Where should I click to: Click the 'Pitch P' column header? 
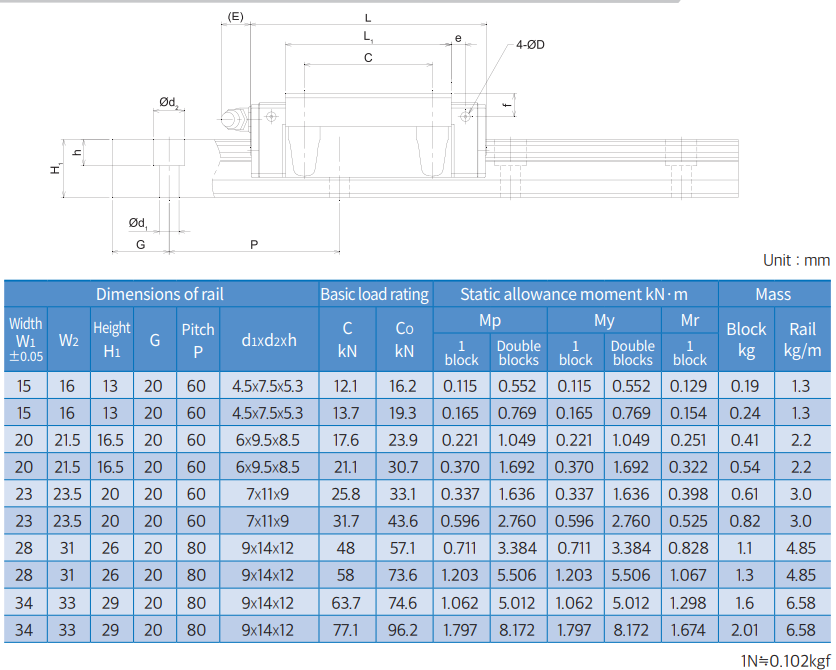click(x=197, y=339)
